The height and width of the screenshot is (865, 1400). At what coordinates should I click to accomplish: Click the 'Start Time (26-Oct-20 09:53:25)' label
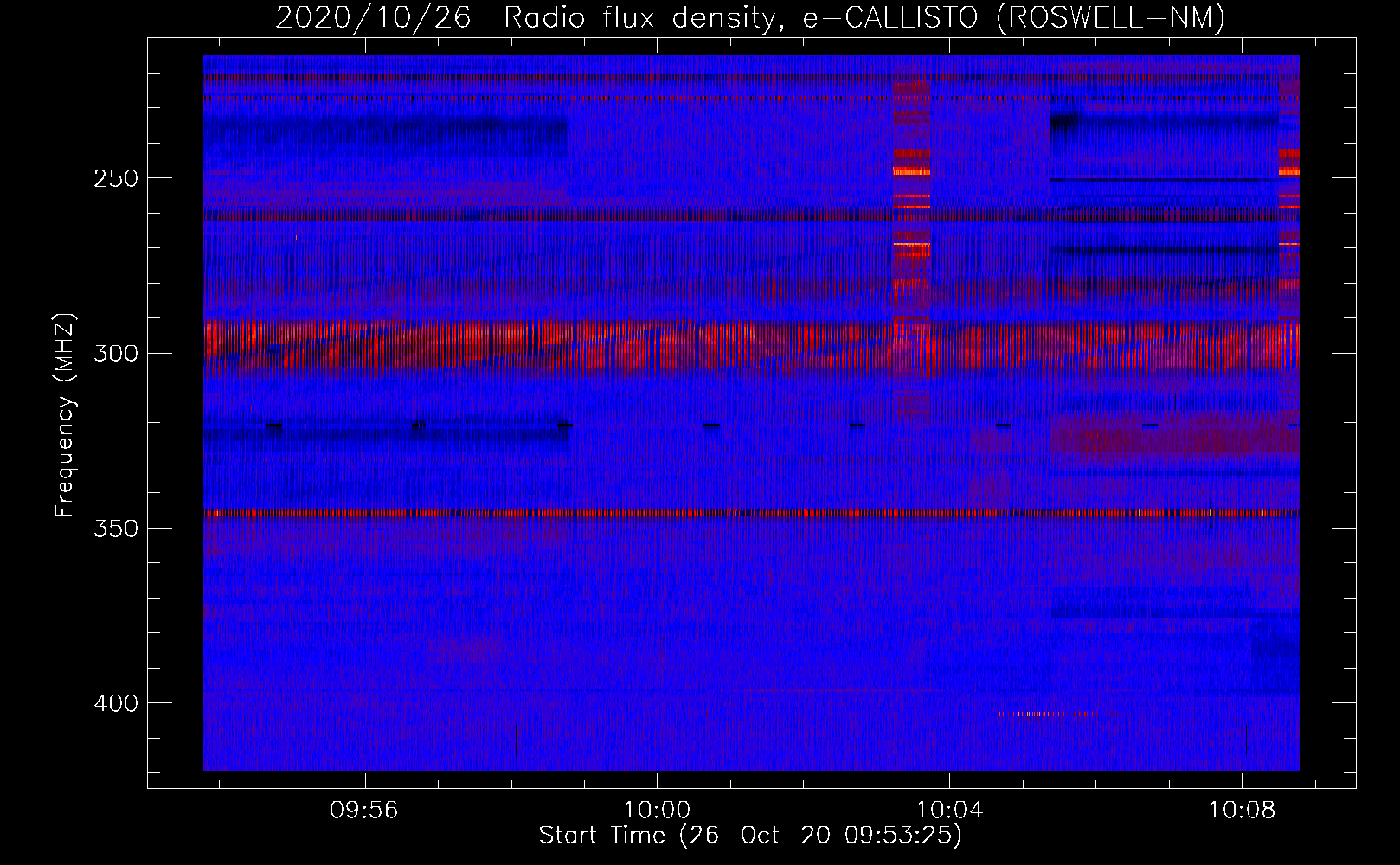750,836
